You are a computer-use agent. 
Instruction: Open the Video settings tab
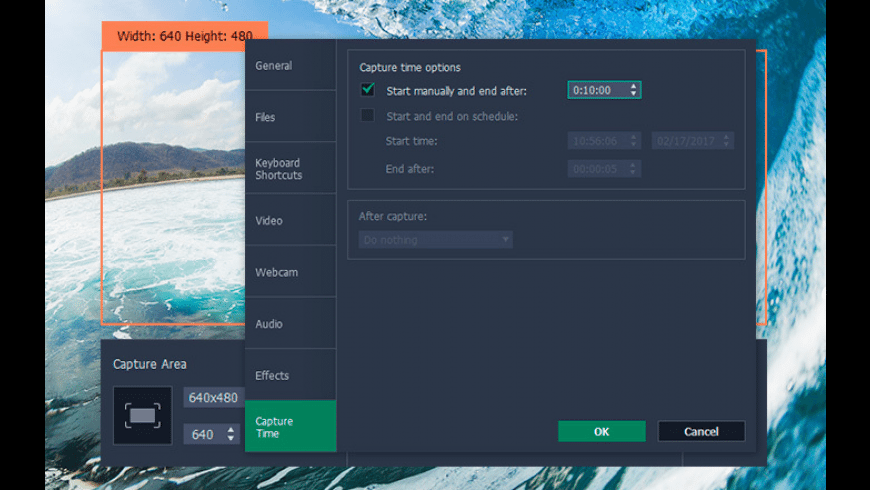point(290,220)
